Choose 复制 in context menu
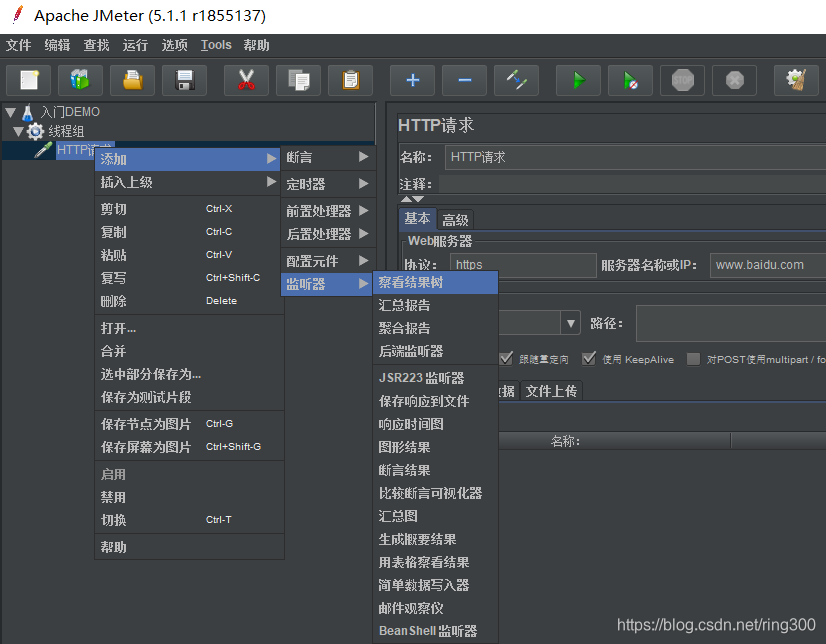 190,232
